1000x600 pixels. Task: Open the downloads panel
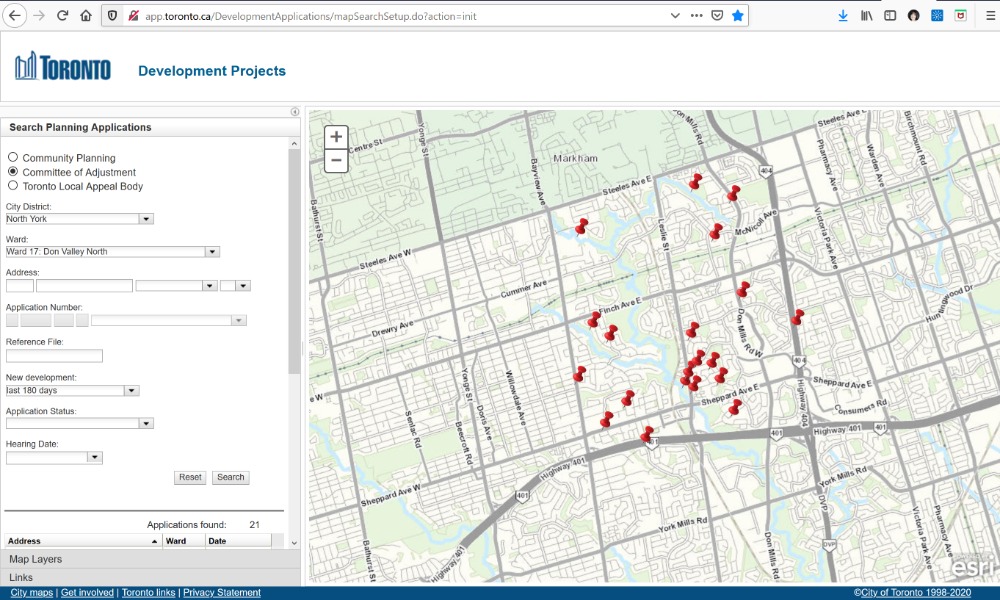[842, 16]
